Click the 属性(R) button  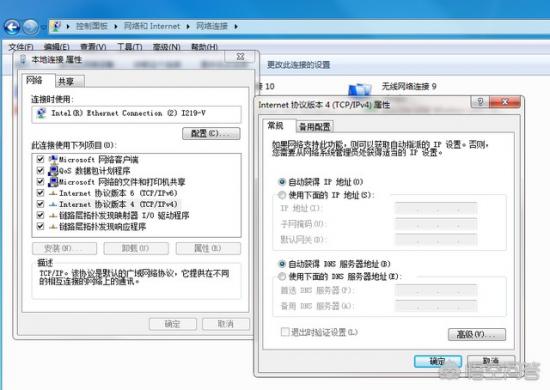click(x=208, y=248)
